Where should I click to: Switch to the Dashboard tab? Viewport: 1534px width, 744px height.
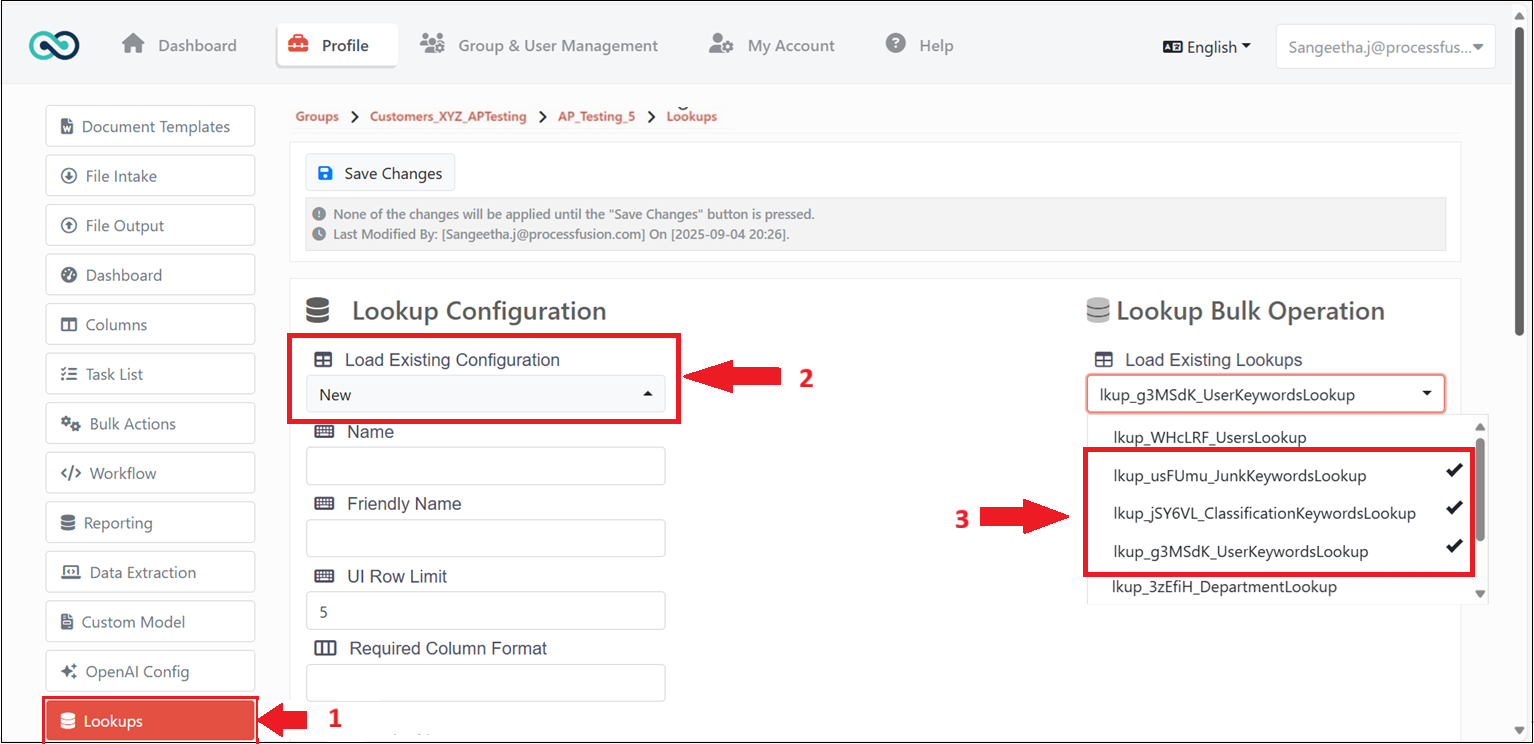(x=180, y=45)
